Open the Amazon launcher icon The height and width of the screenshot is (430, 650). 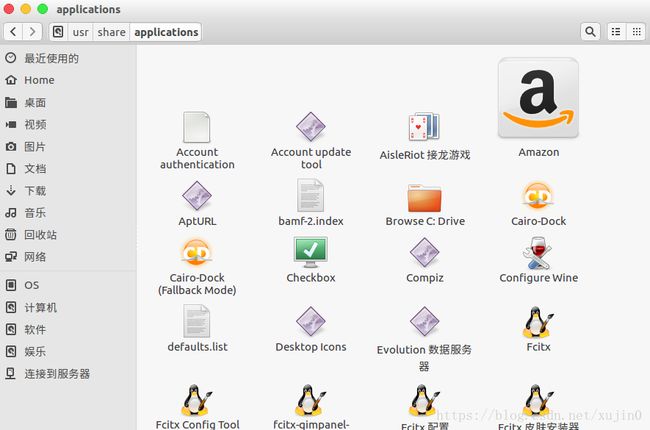coord(538,98)
